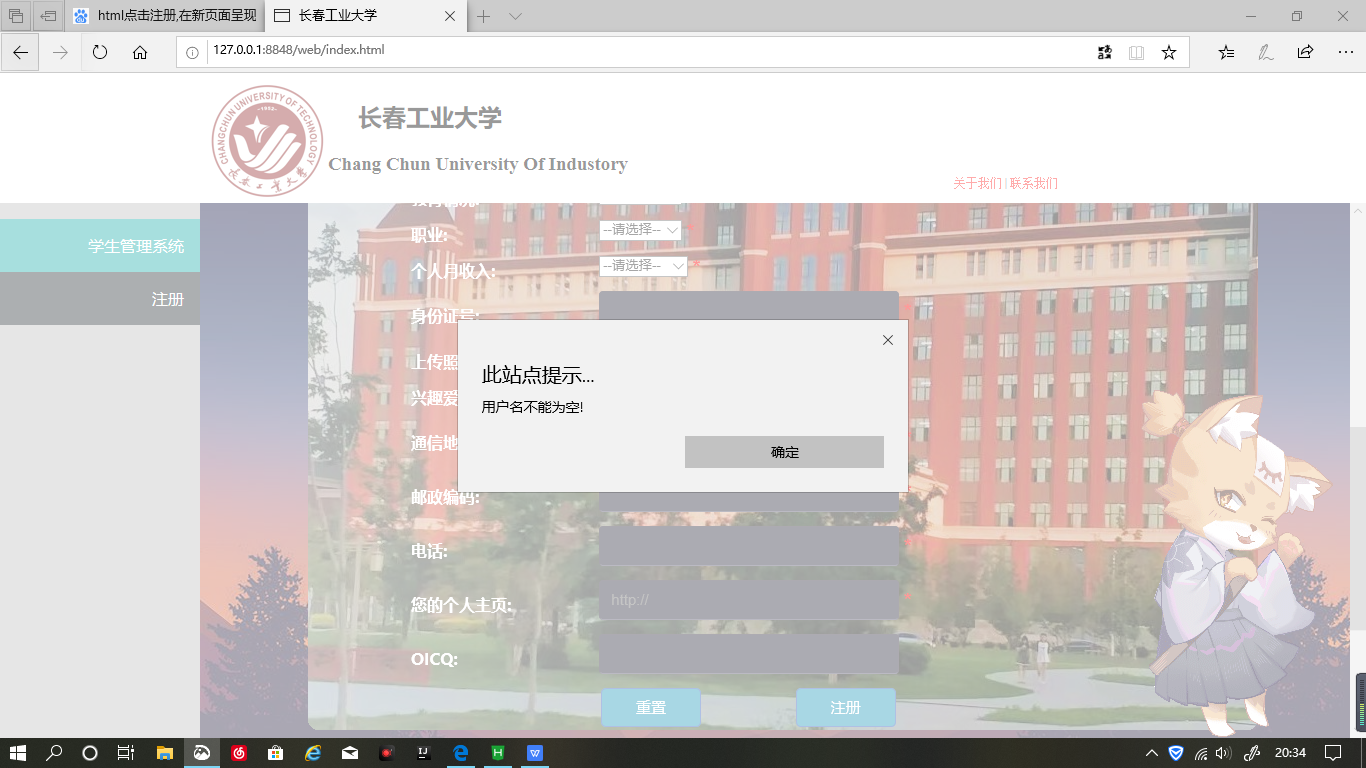Image resolution: width=1366 pixels, height=768 pixels.
Task: Click the add notes pen icon
Action: coord(1266,52)
